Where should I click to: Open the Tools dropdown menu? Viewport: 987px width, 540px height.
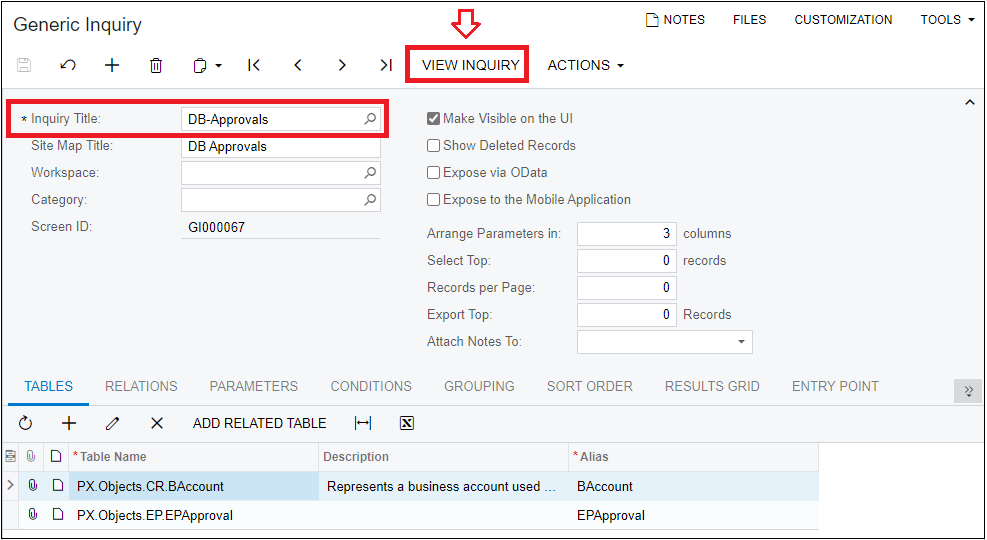[x=946, y=20]
